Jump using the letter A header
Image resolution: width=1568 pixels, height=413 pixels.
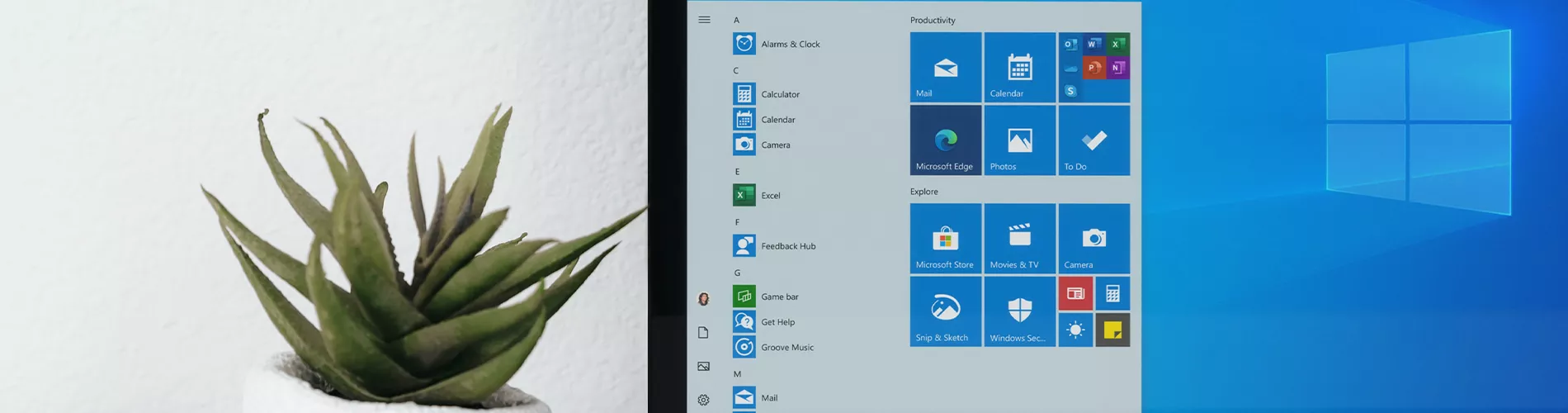[736, 20]
